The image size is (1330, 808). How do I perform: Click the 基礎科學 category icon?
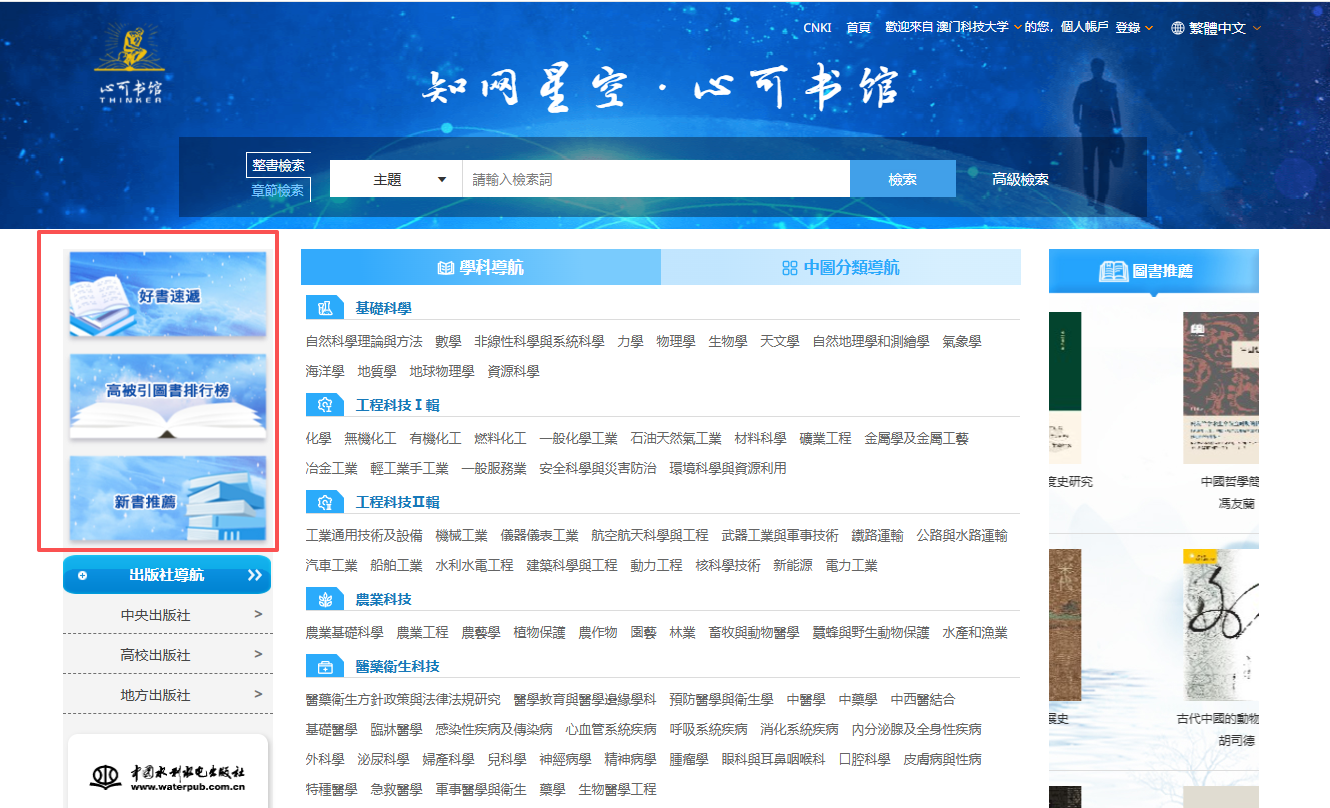[x=324, y=308]
